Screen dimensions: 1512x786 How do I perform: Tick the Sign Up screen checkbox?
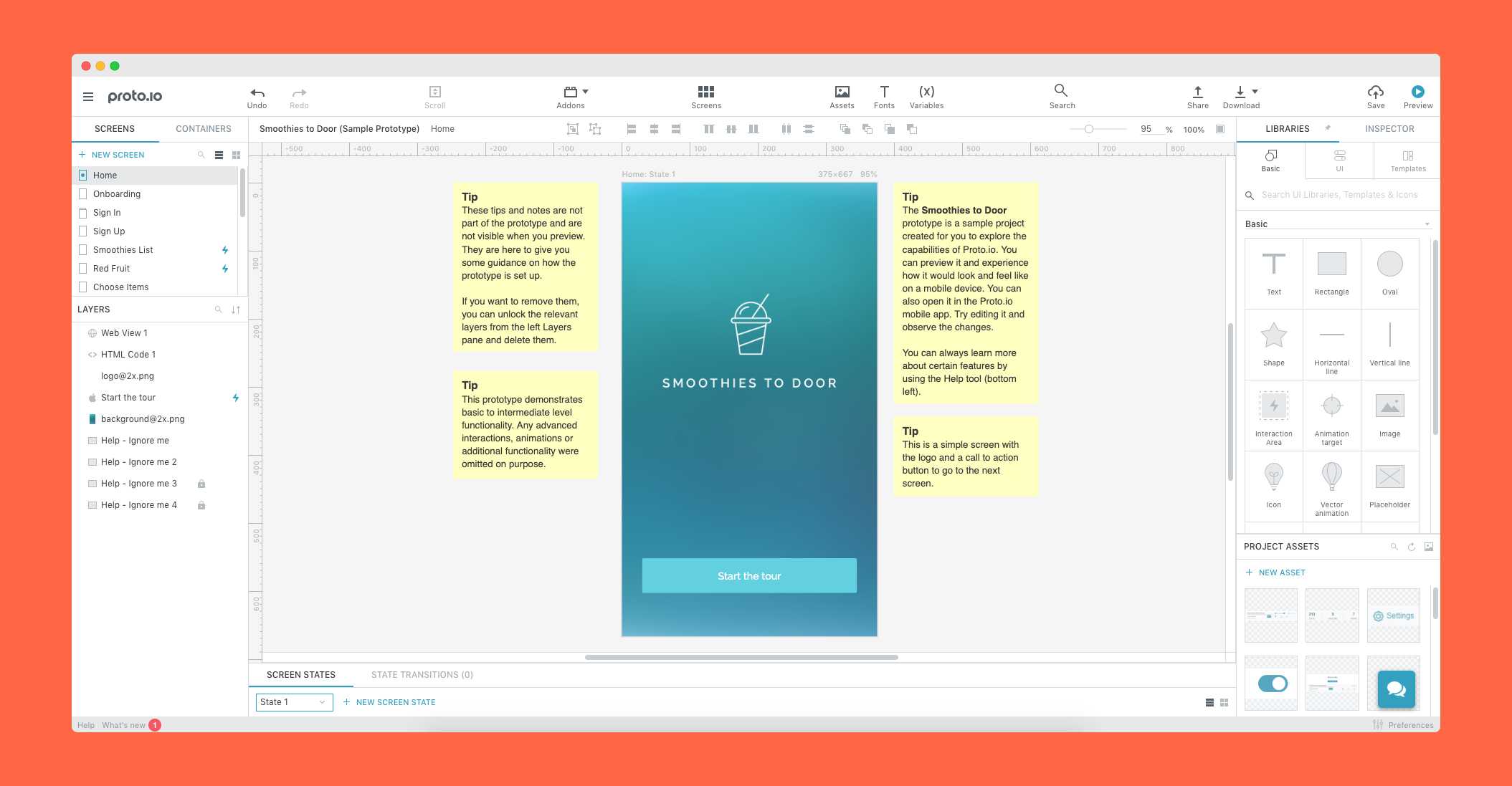pyautogui.click(x=83, y=231)
